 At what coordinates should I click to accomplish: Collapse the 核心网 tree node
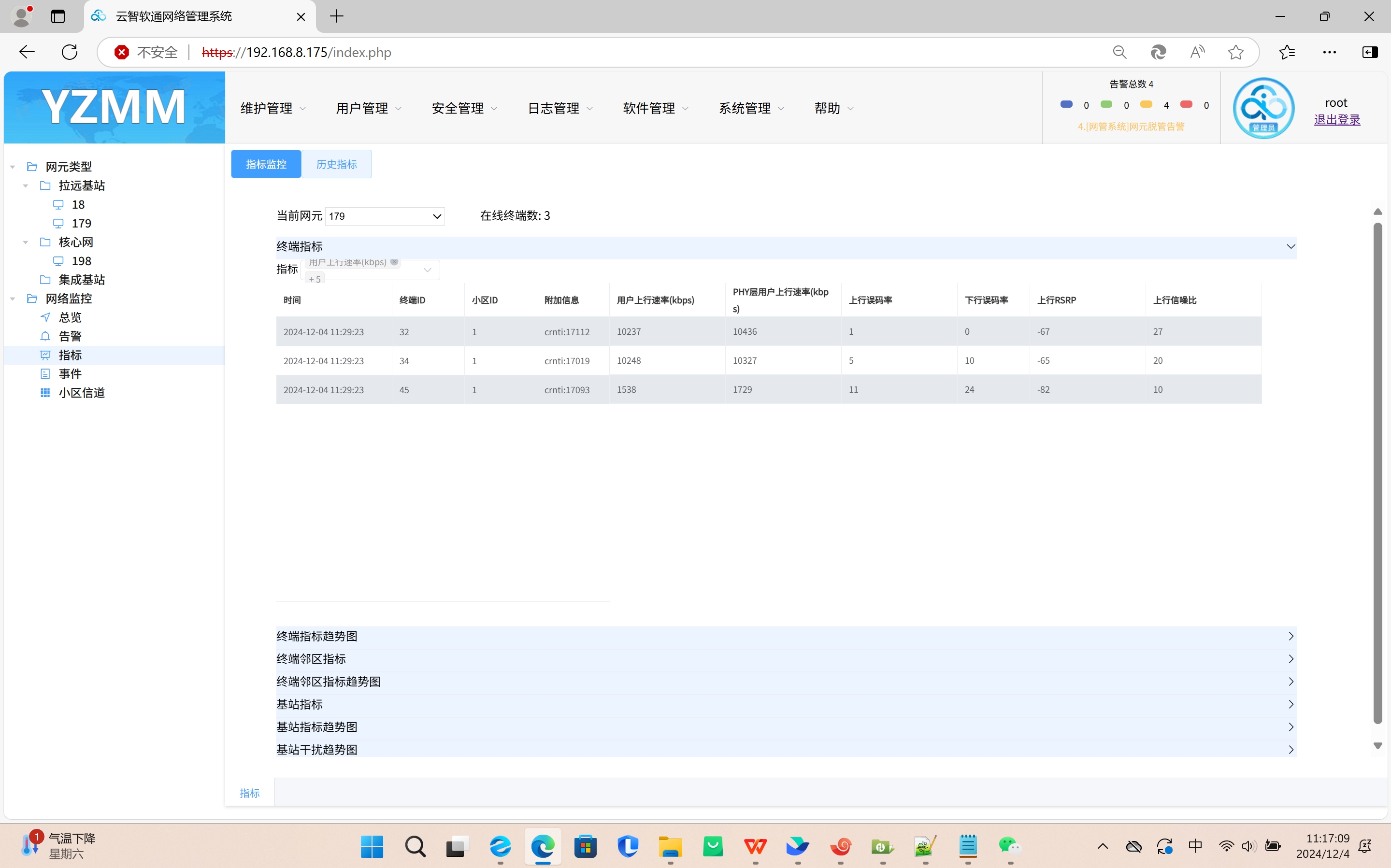click(x=25, y=242)
